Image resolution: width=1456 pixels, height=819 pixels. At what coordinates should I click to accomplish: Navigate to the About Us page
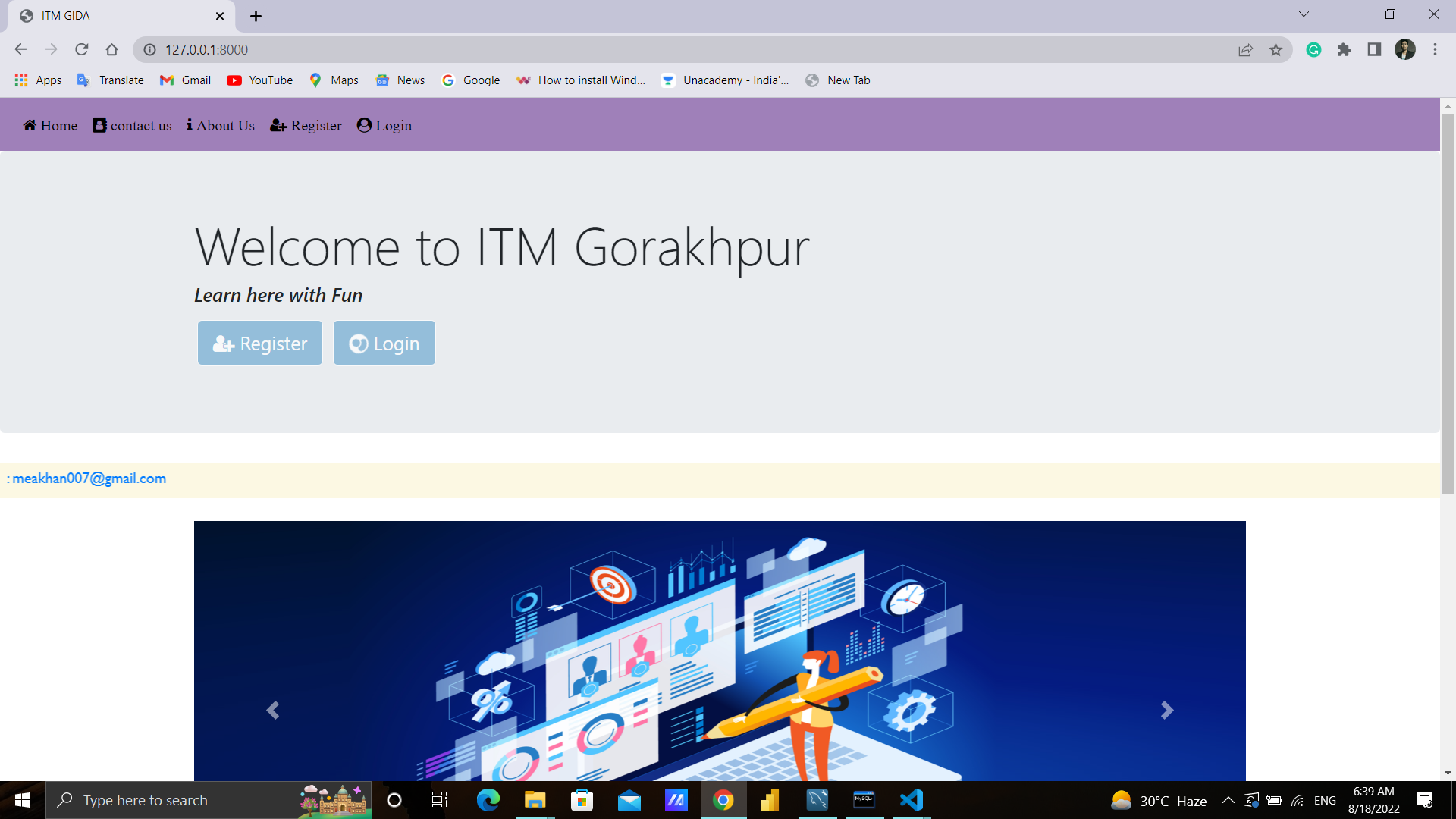(x=219, y=125)
